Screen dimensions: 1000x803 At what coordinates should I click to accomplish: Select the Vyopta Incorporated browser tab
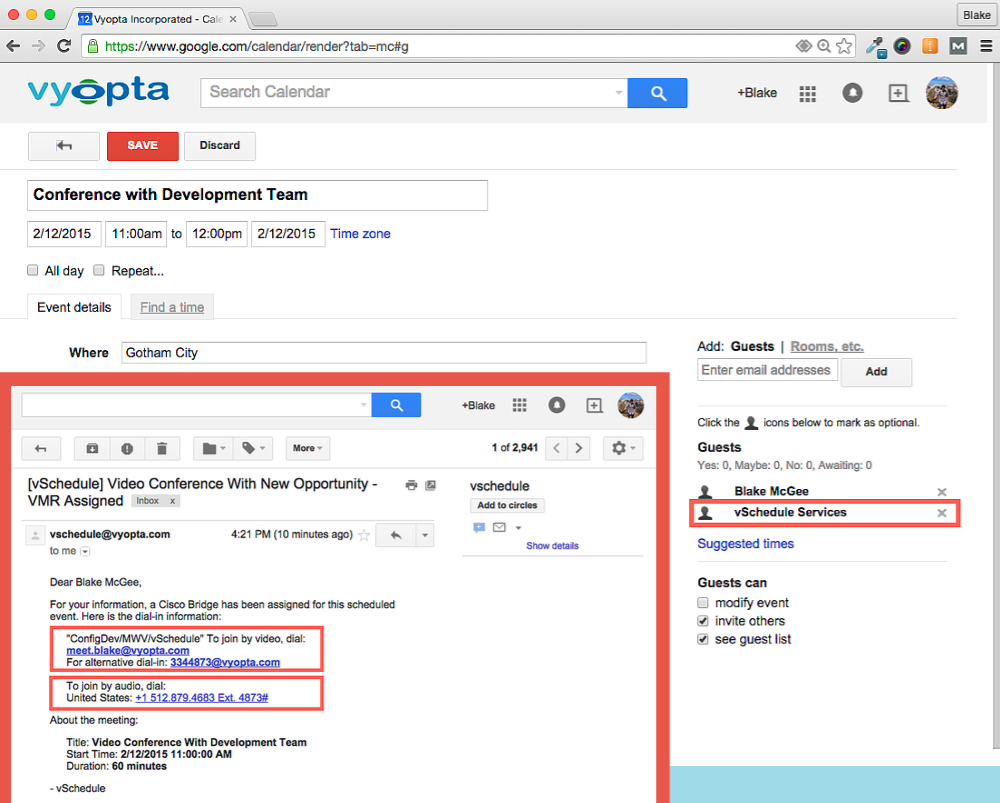pos(156,19)
